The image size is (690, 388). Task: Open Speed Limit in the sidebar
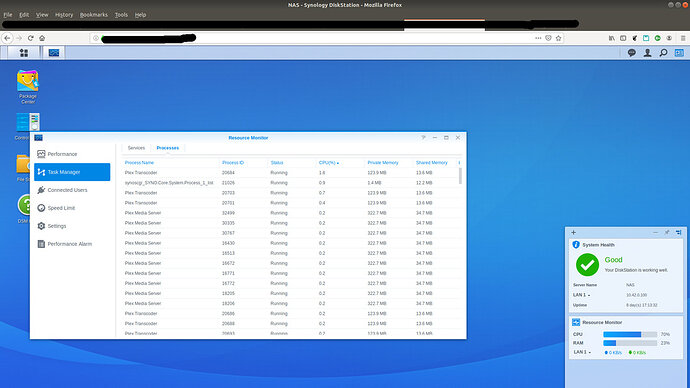pyautogui.click(x=72, y=208)
